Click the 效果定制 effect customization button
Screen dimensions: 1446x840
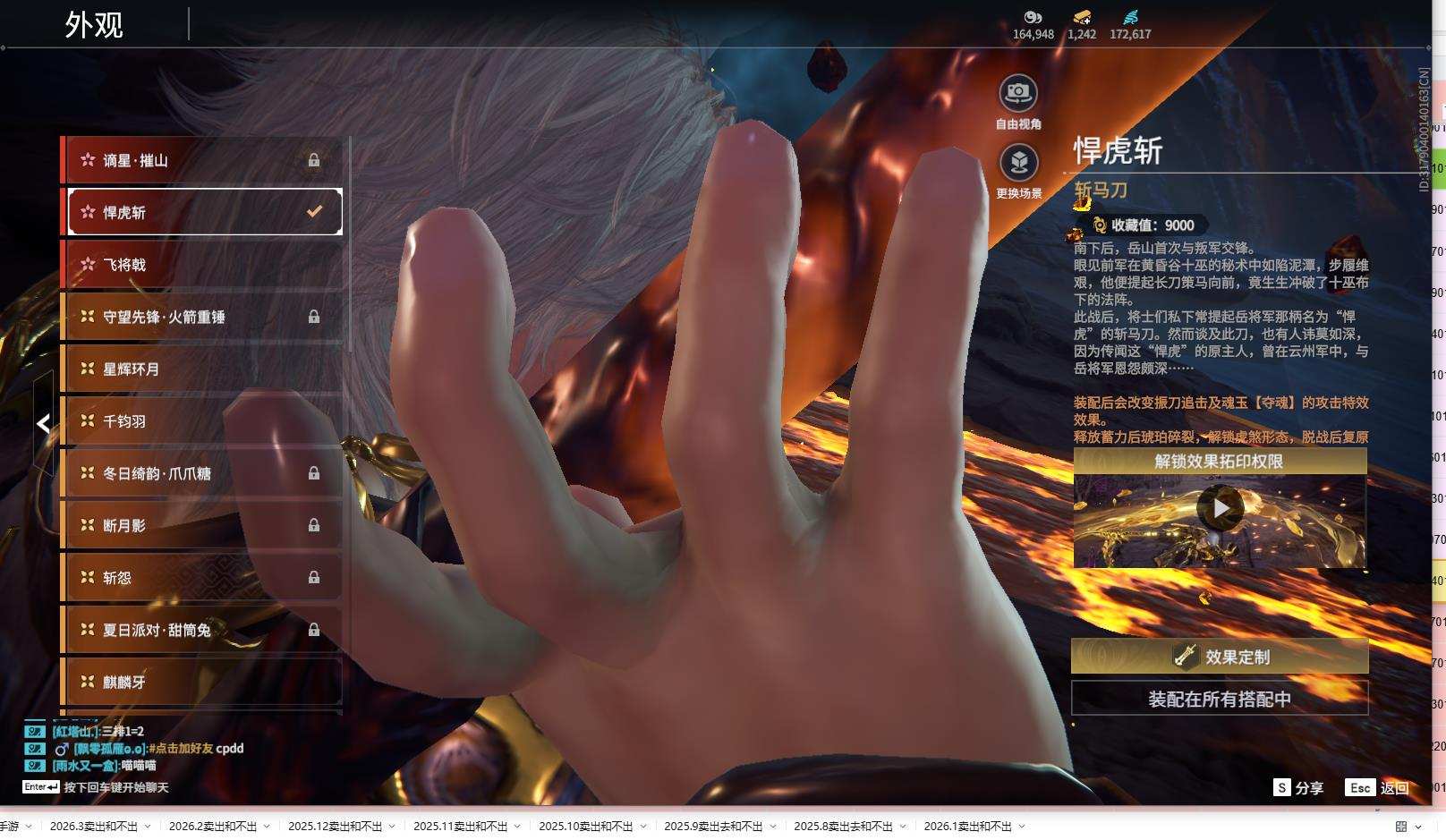pyautogui.click(x=1220, y=656)
